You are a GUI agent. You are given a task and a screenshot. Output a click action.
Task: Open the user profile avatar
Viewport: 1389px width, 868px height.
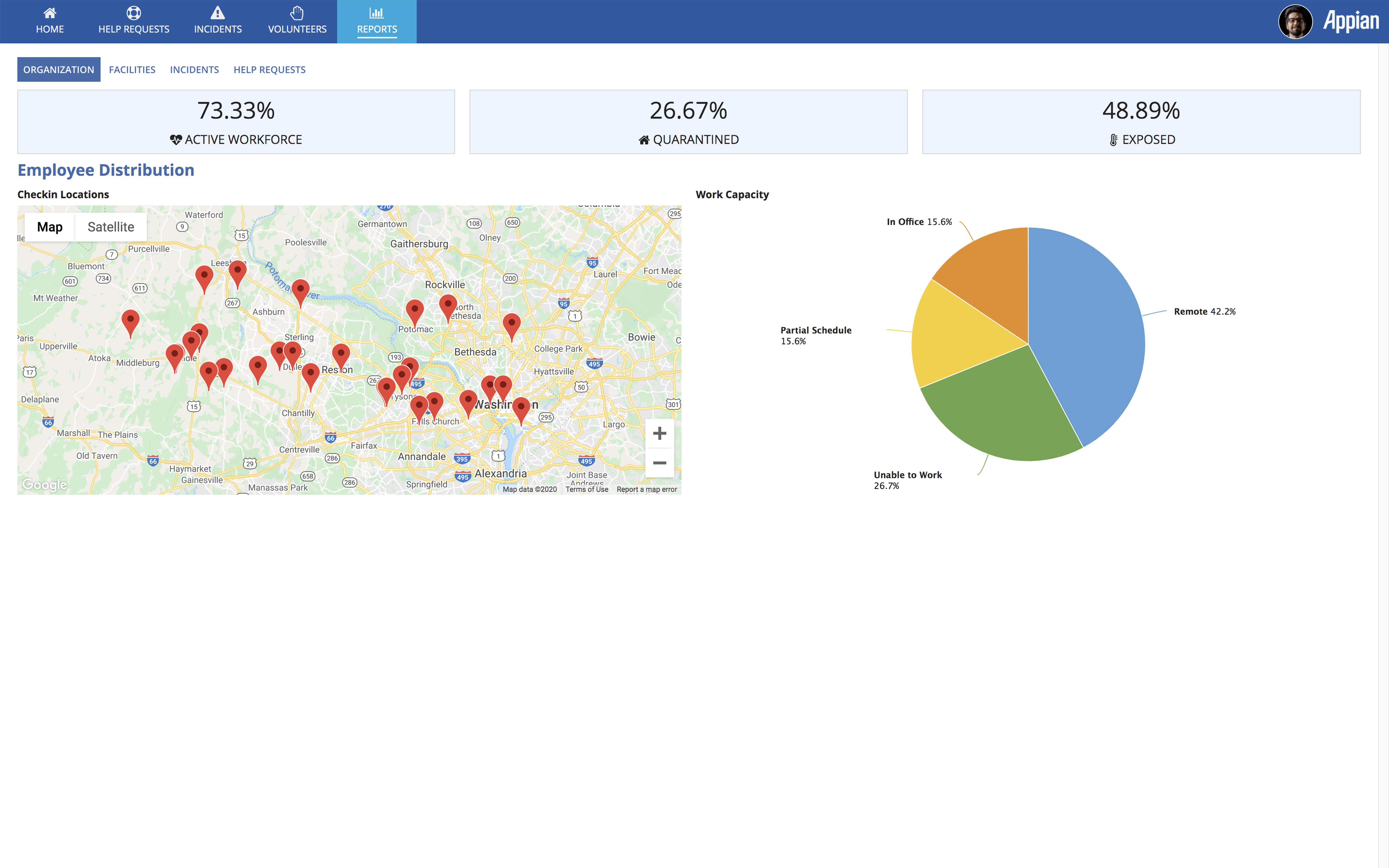coord(1295,22)
